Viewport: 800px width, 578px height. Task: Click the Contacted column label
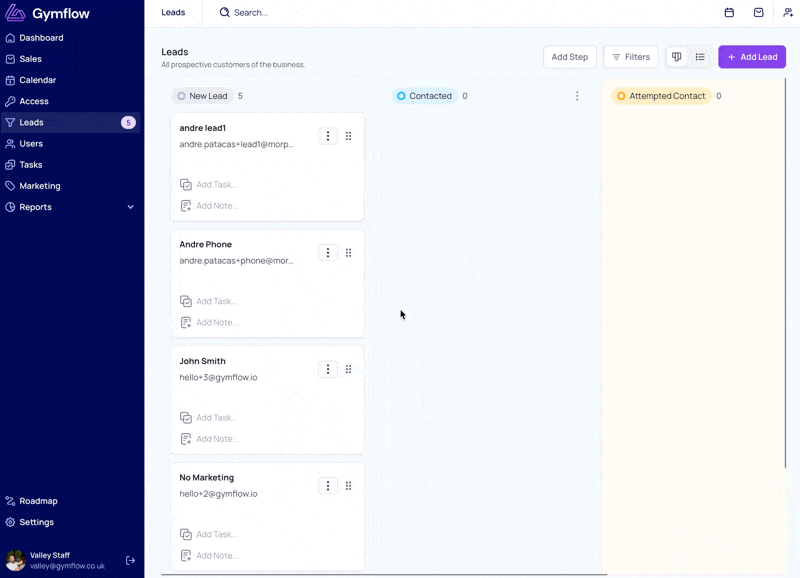click(x=424, y=96)
